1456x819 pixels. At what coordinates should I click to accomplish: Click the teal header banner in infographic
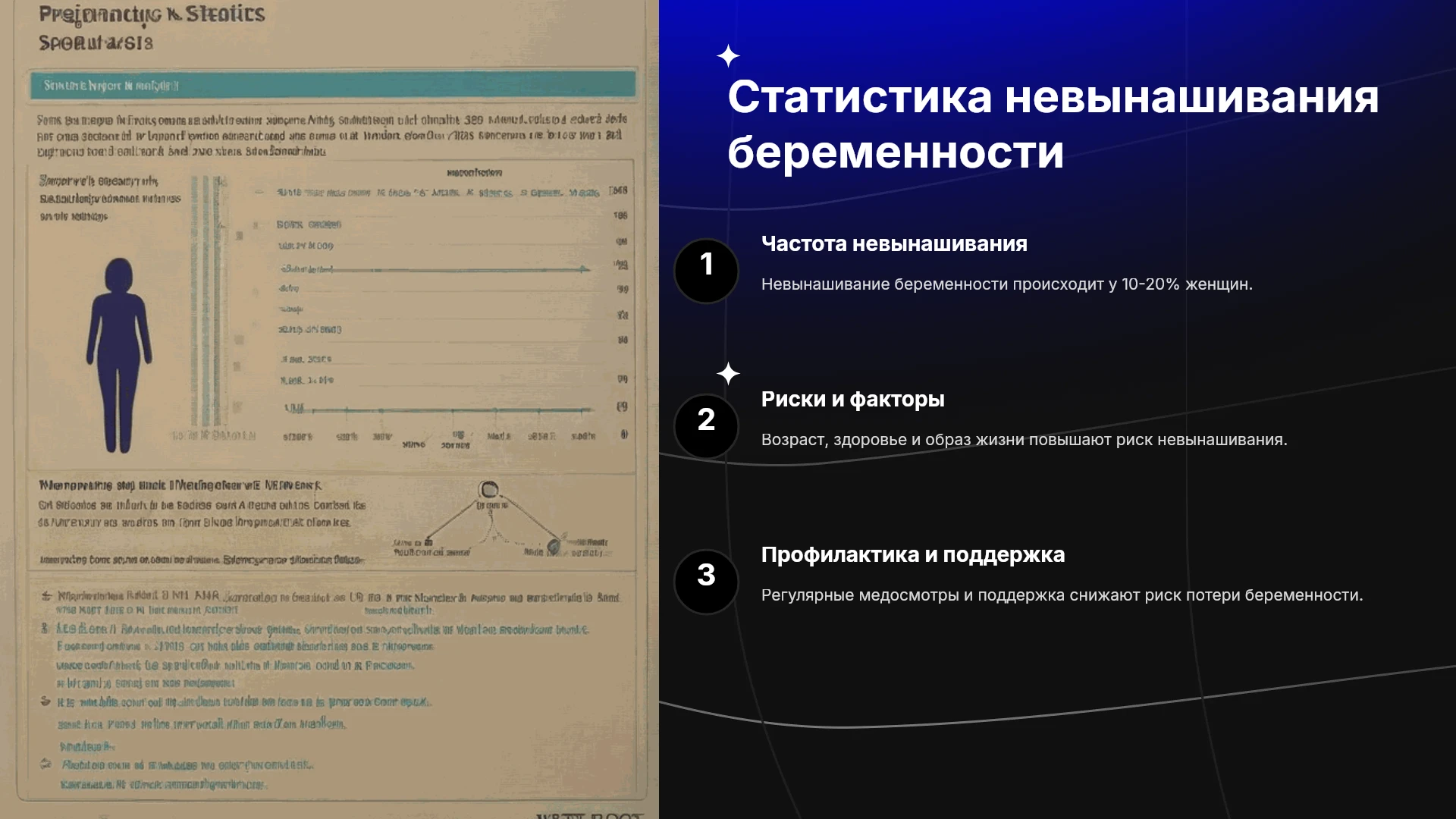point(333,85)
